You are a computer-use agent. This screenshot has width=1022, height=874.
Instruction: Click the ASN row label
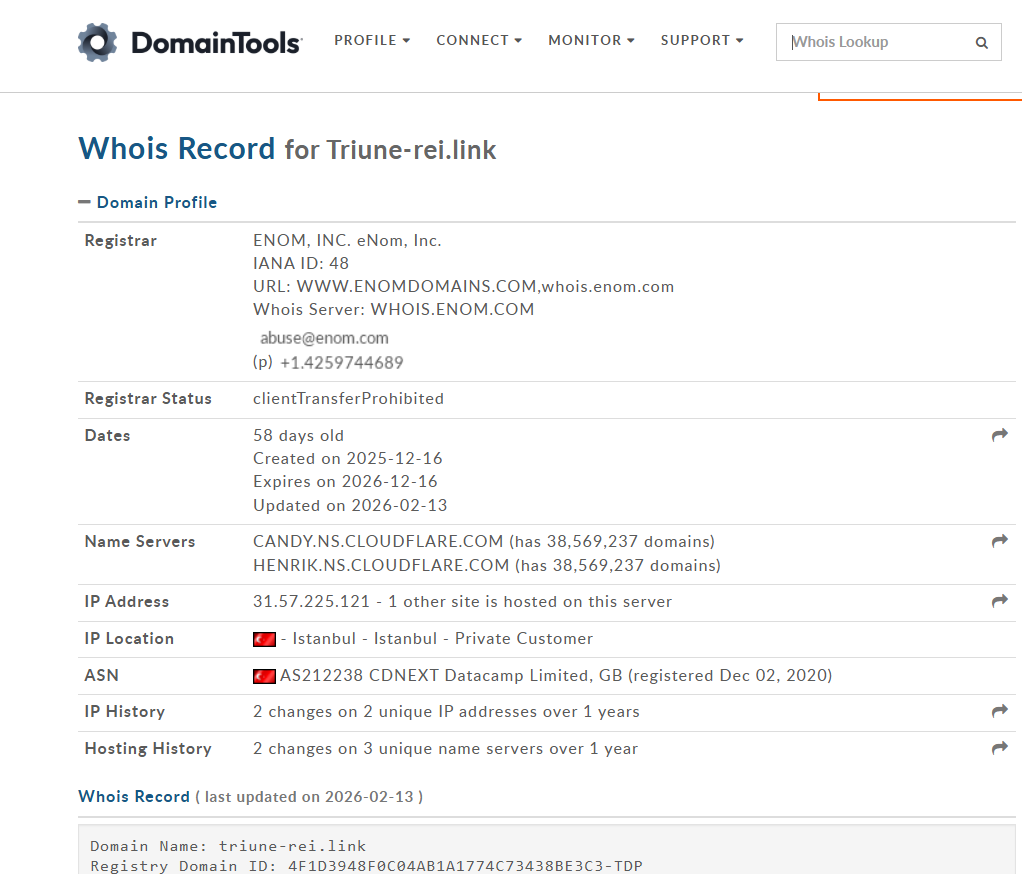click(x=102, y=675)
